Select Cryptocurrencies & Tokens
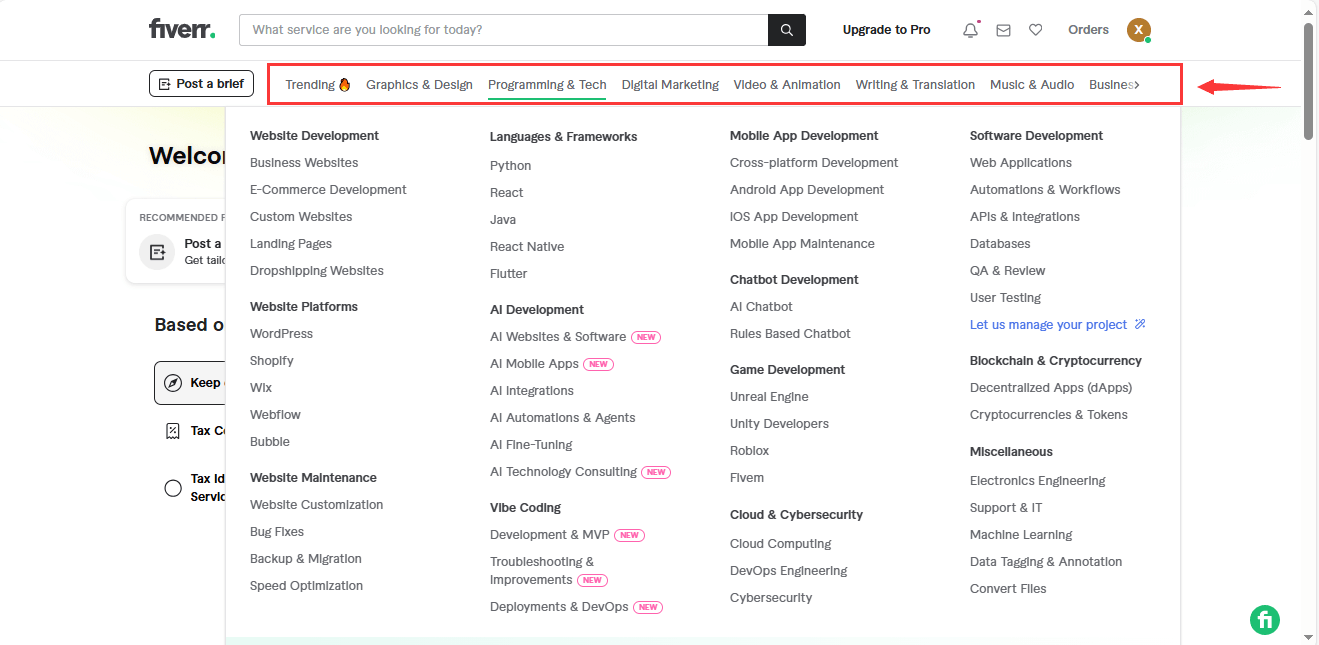Viewport: 1319px width, 645px height. [x=1049, y=415]
